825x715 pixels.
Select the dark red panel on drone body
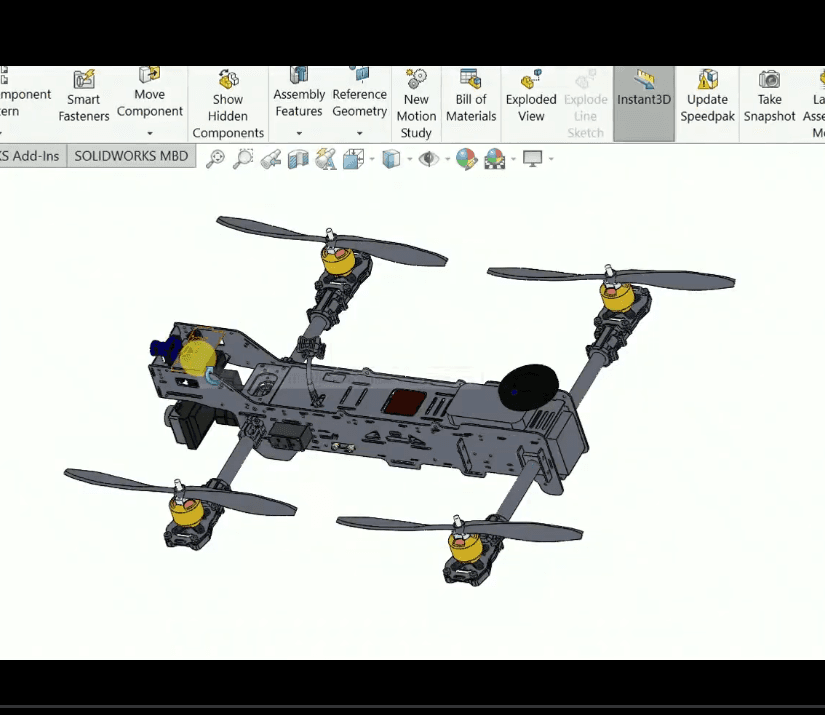pyautogui.click(x=405, y=402)
